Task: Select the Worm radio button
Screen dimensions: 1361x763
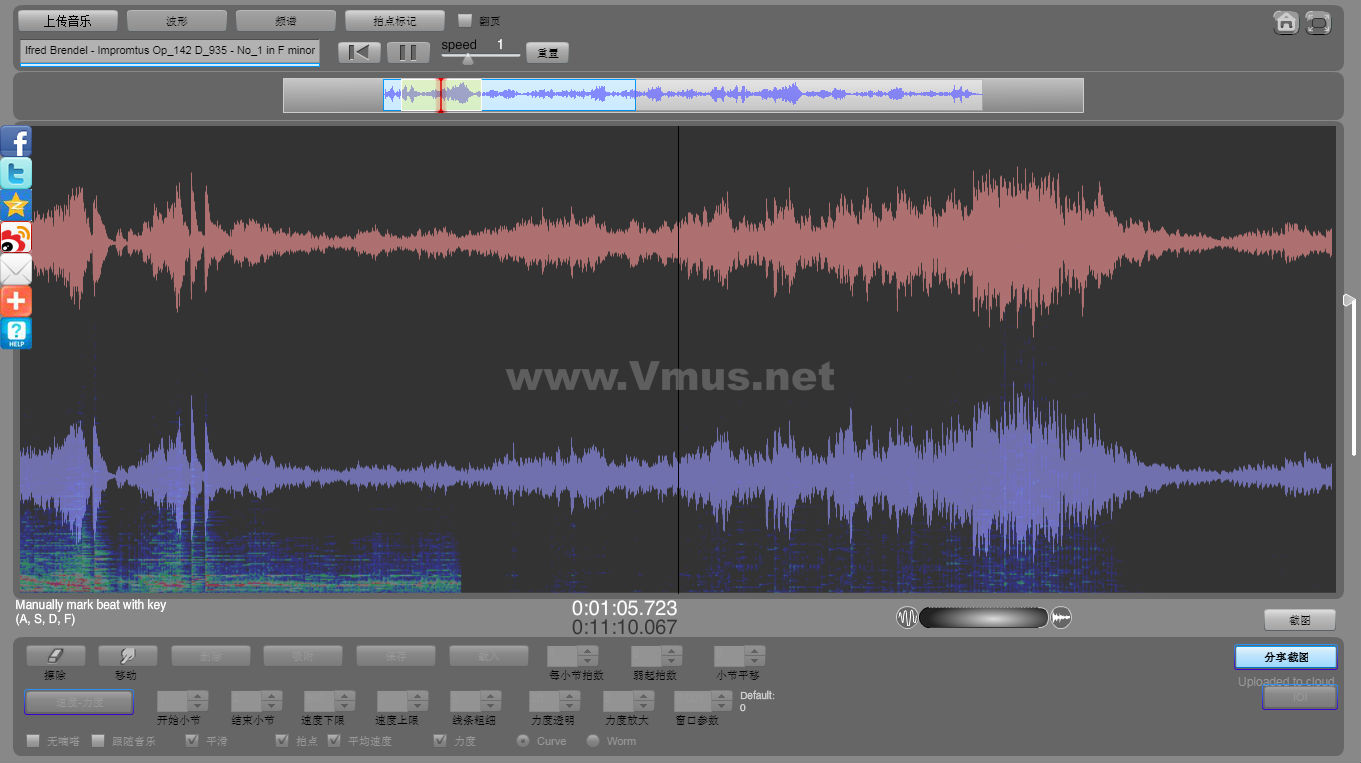Action: (593, 741)
